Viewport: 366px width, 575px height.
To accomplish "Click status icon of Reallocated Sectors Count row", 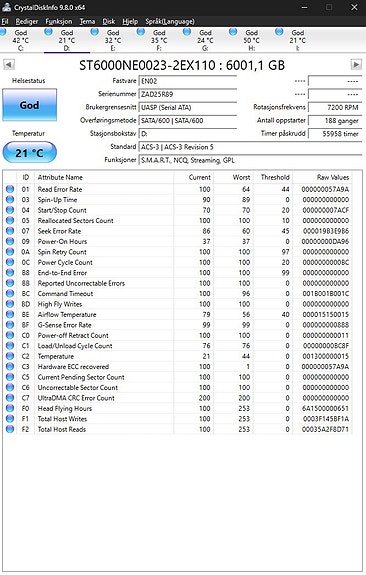I will tap(10, 220).
